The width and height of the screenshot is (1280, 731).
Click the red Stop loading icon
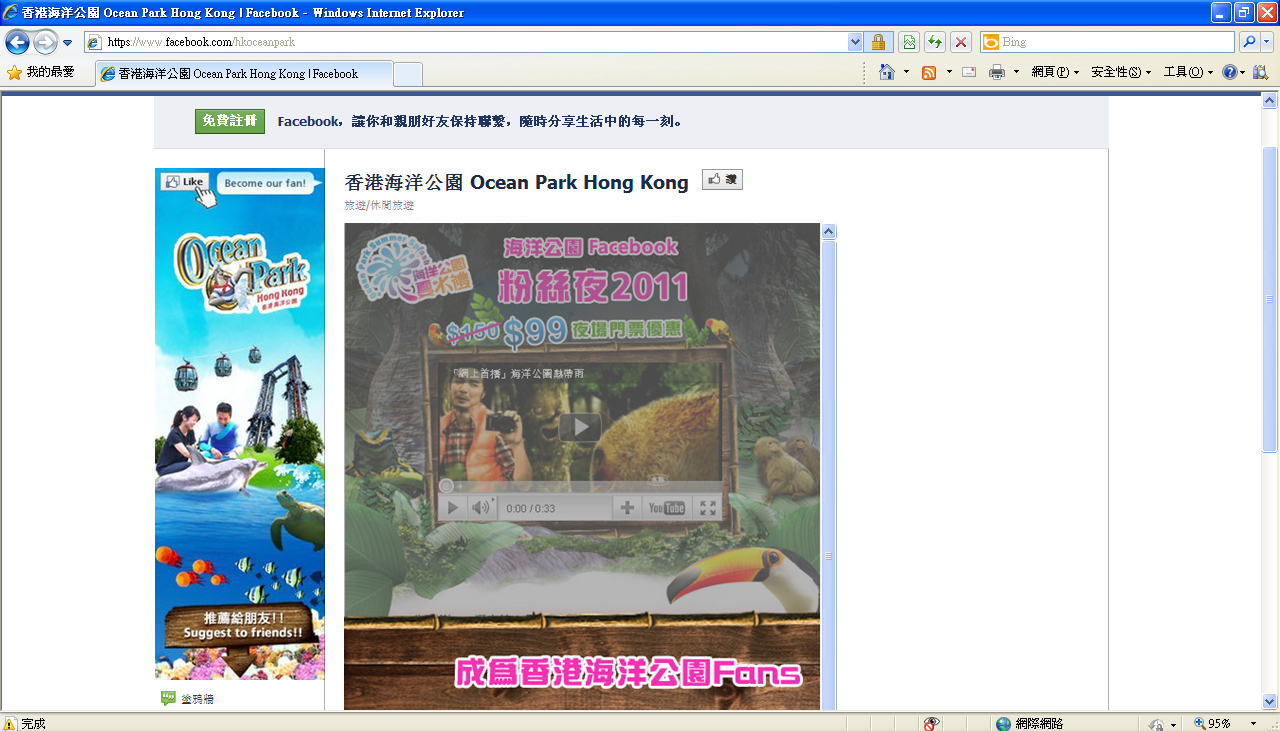[x=960, y=42]
